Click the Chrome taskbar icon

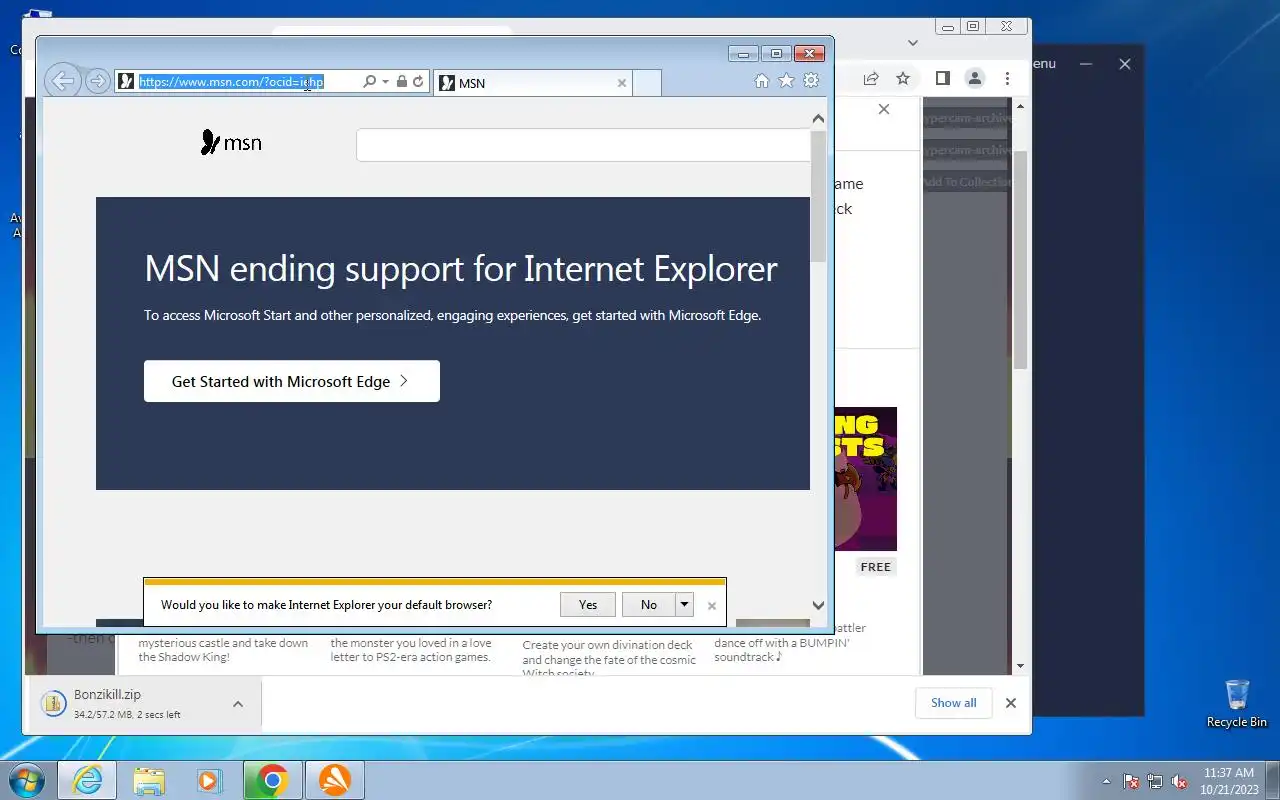pos(272,780)
